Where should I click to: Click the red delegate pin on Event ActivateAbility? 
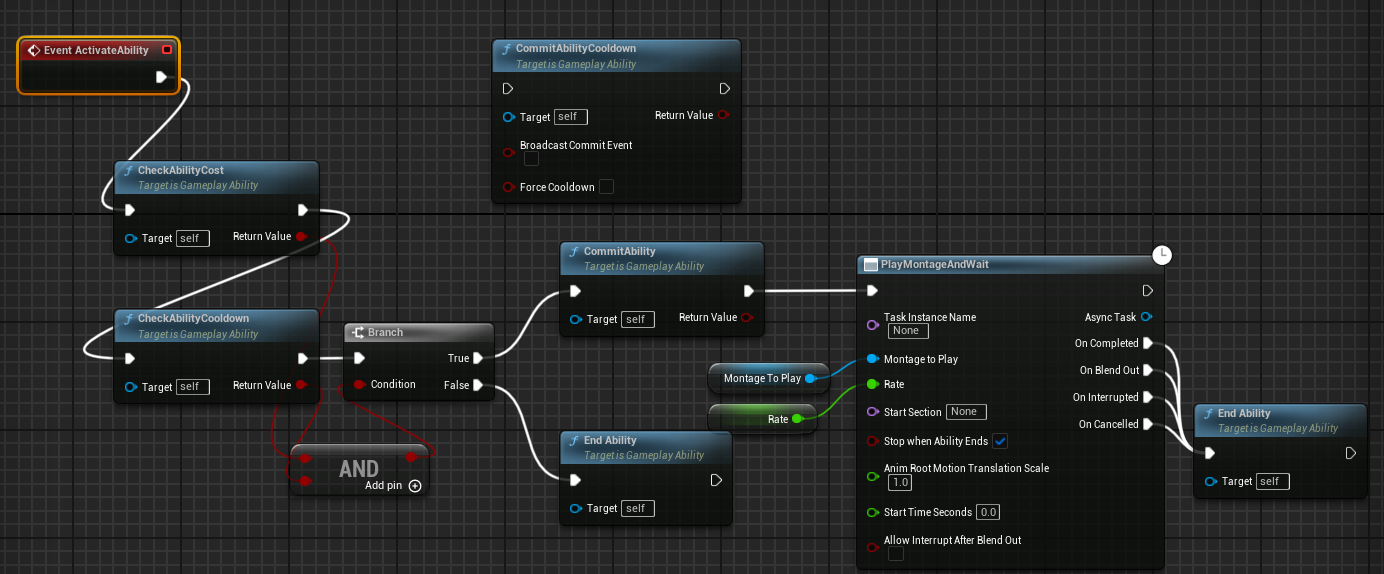(x=167, y=50)
